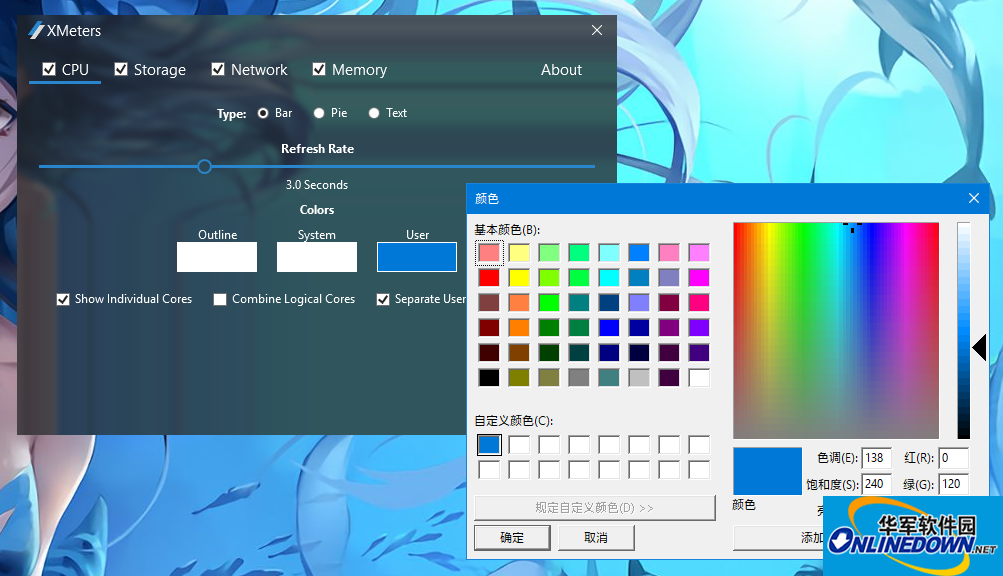1003x576 pixels.
Task: Click the 红 red value field
Action: click(953, 458)
